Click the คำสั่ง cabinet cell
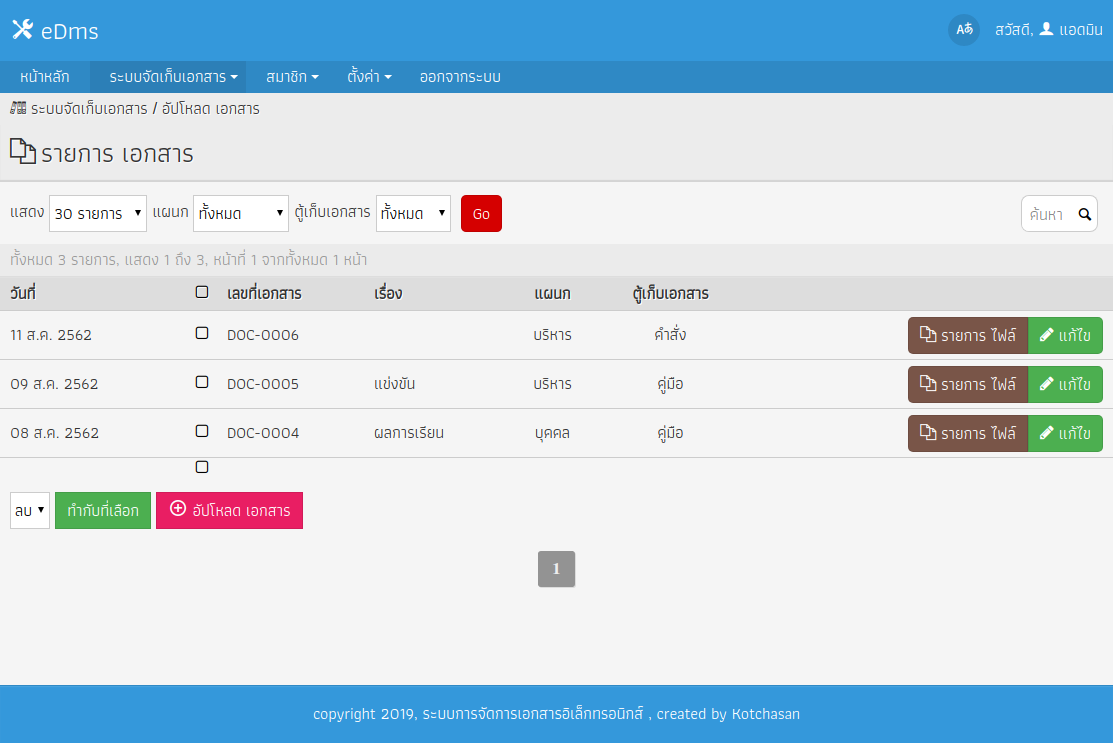This screenshot has height=743, width=1113. coord(670,334)
